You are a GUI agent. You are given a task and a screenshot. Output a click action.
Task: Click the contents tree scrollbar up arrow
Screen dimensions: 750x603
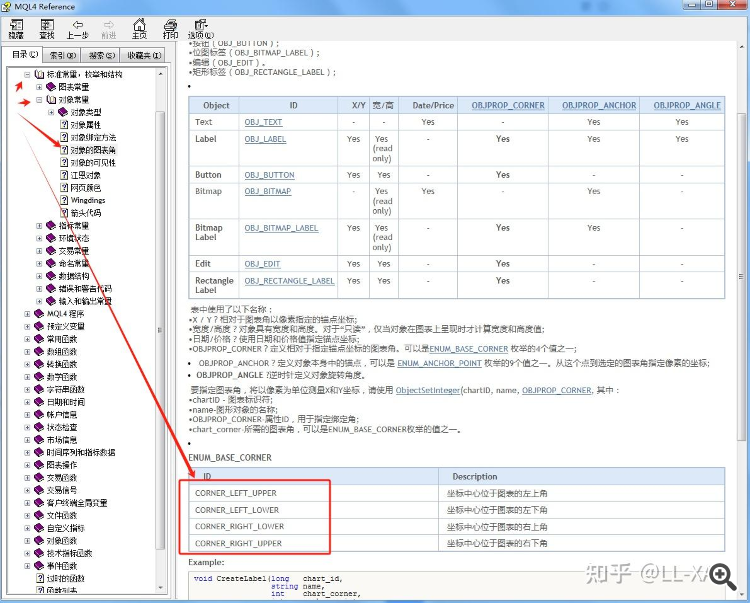click(x=160, y=74)
